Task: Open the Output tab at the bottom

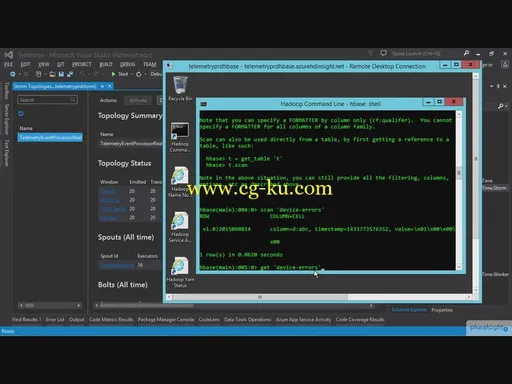Action: 77,319
